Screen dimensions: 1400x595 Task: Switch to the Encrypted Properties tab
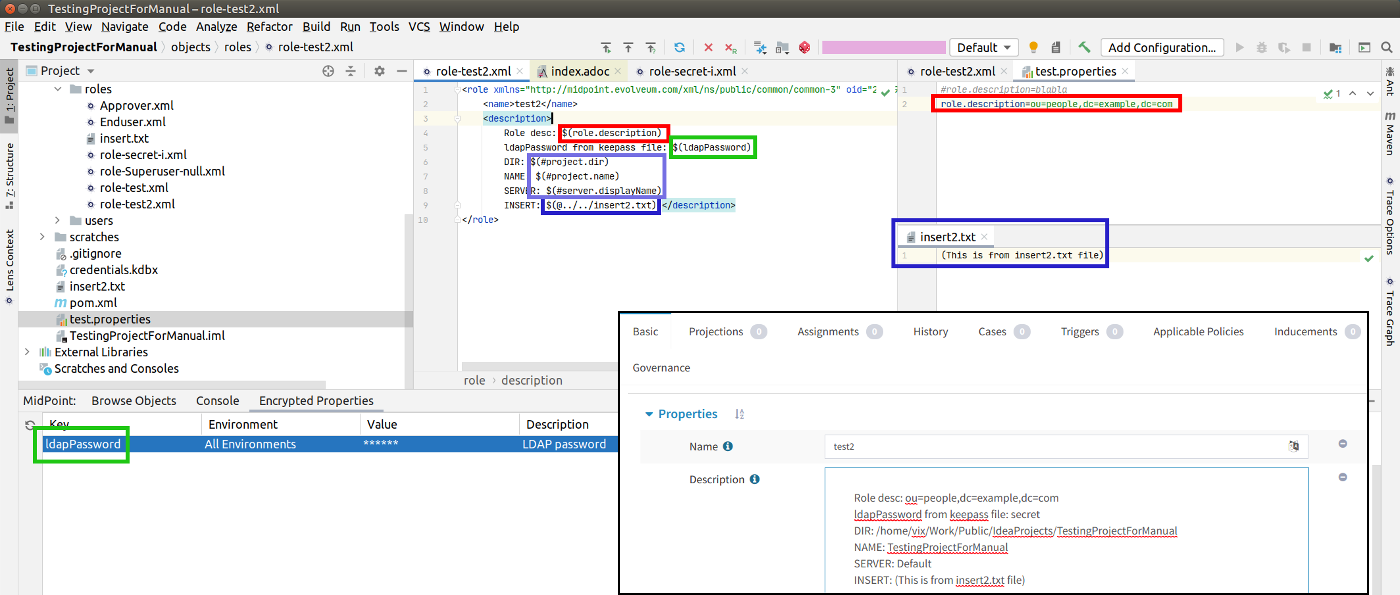[316, 401]
